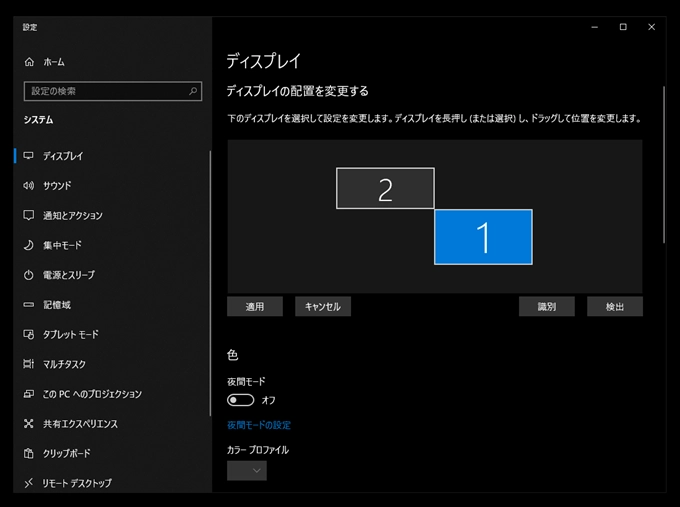Click the 識別 (Identify) button

tap(547, 307)
